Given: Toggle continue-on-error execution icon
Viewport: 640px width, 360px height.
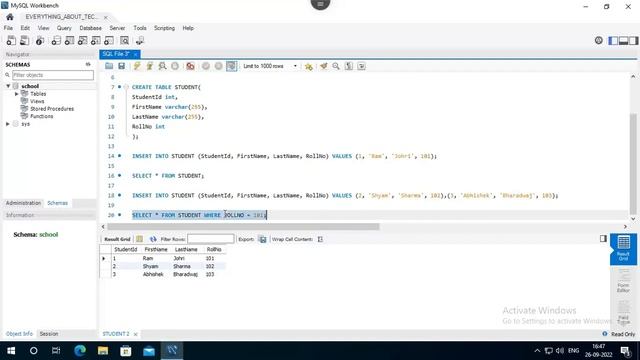Looking at the screenshot, I should pos(190,66).
